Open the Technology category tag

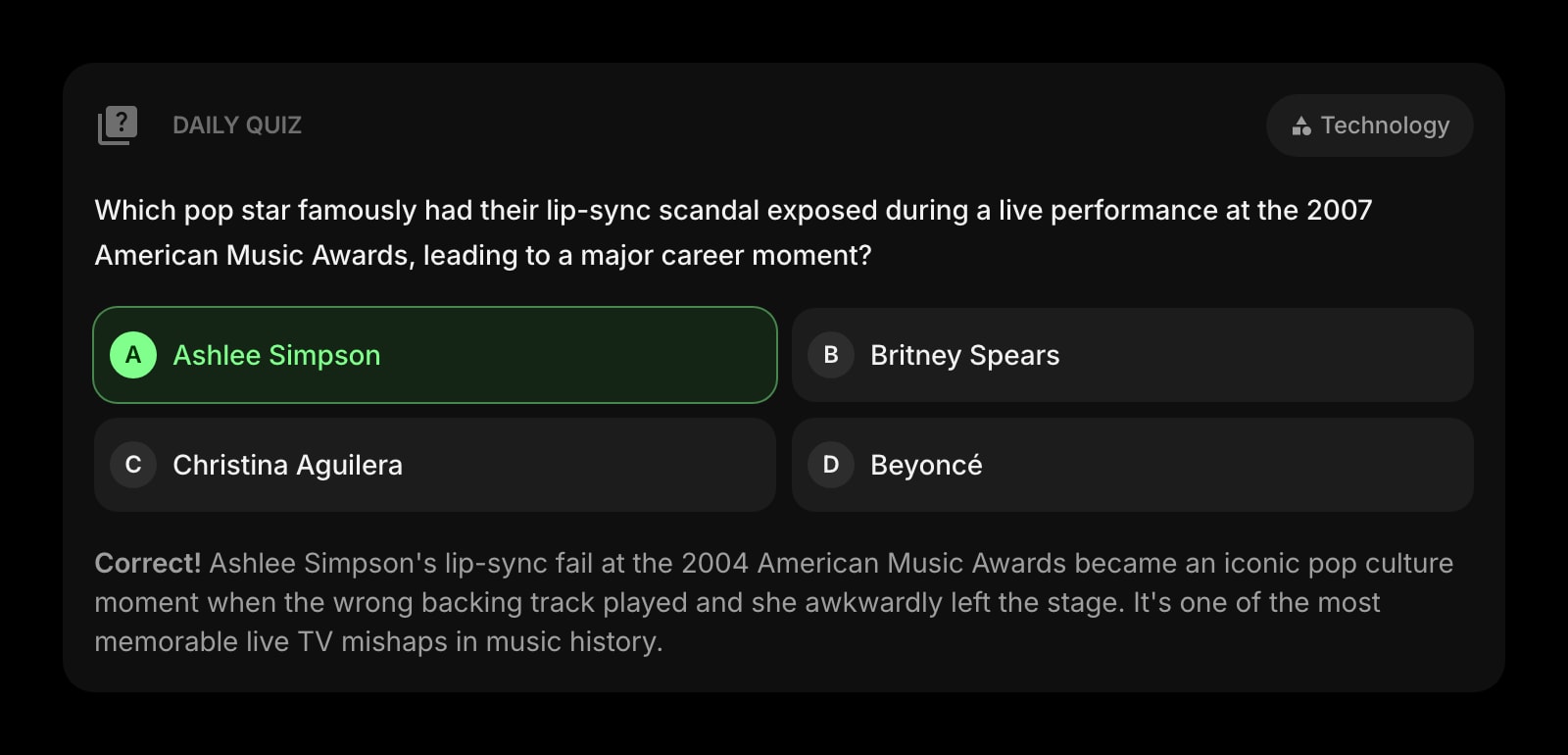(1369, 126)
